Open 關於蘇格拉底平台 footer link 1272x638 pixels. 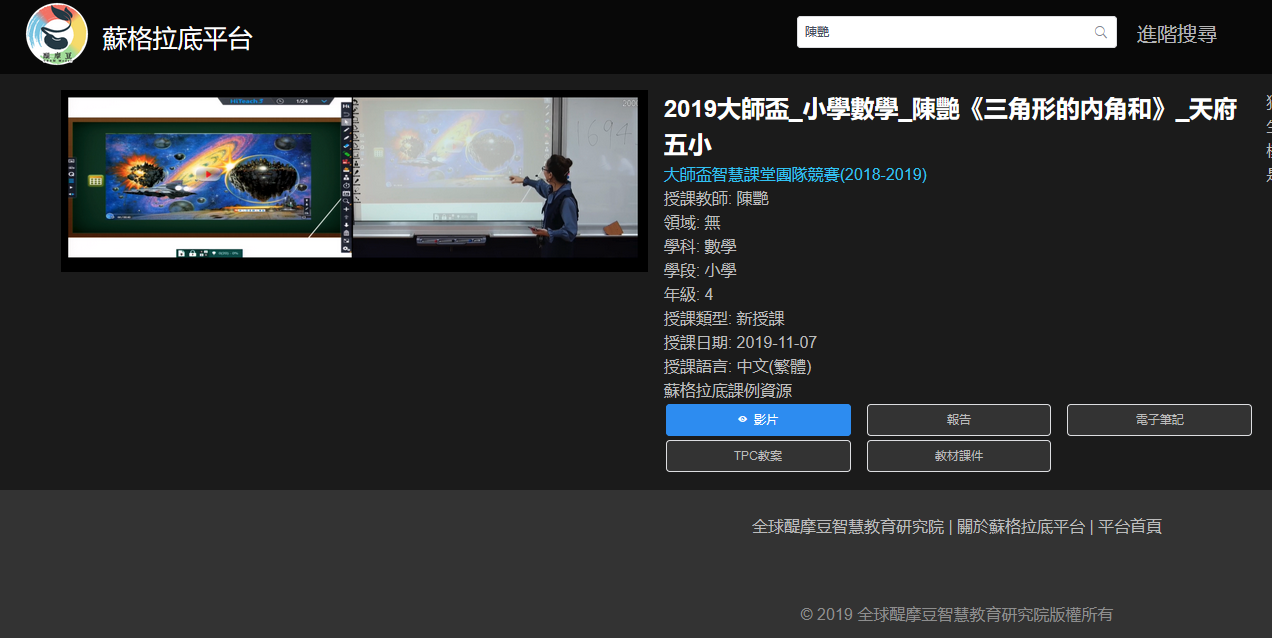pyautogui.click(x=1021, y=527)
